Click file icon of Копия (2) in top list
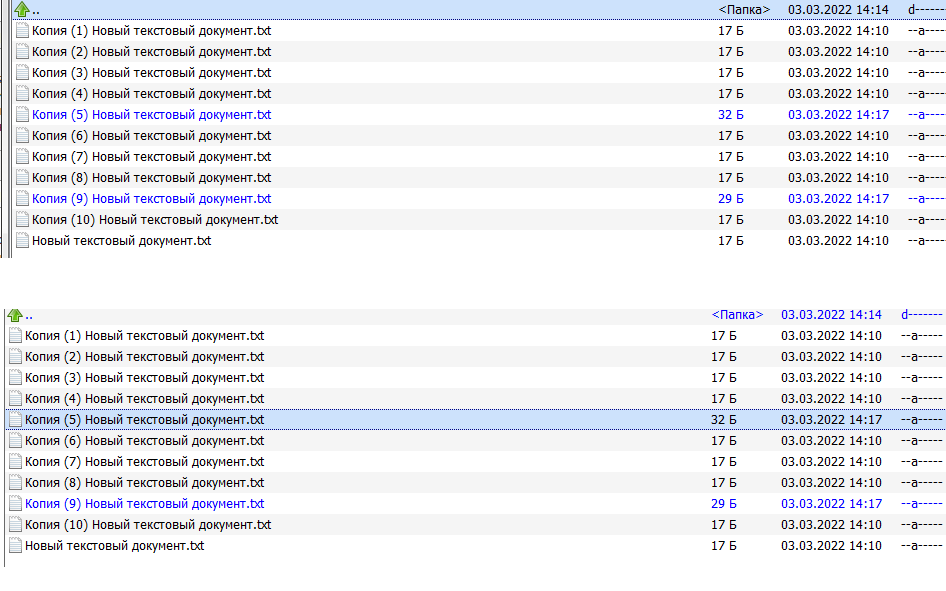Image resolution: width=946 pixels, height=591 pixels. point(22,52)
